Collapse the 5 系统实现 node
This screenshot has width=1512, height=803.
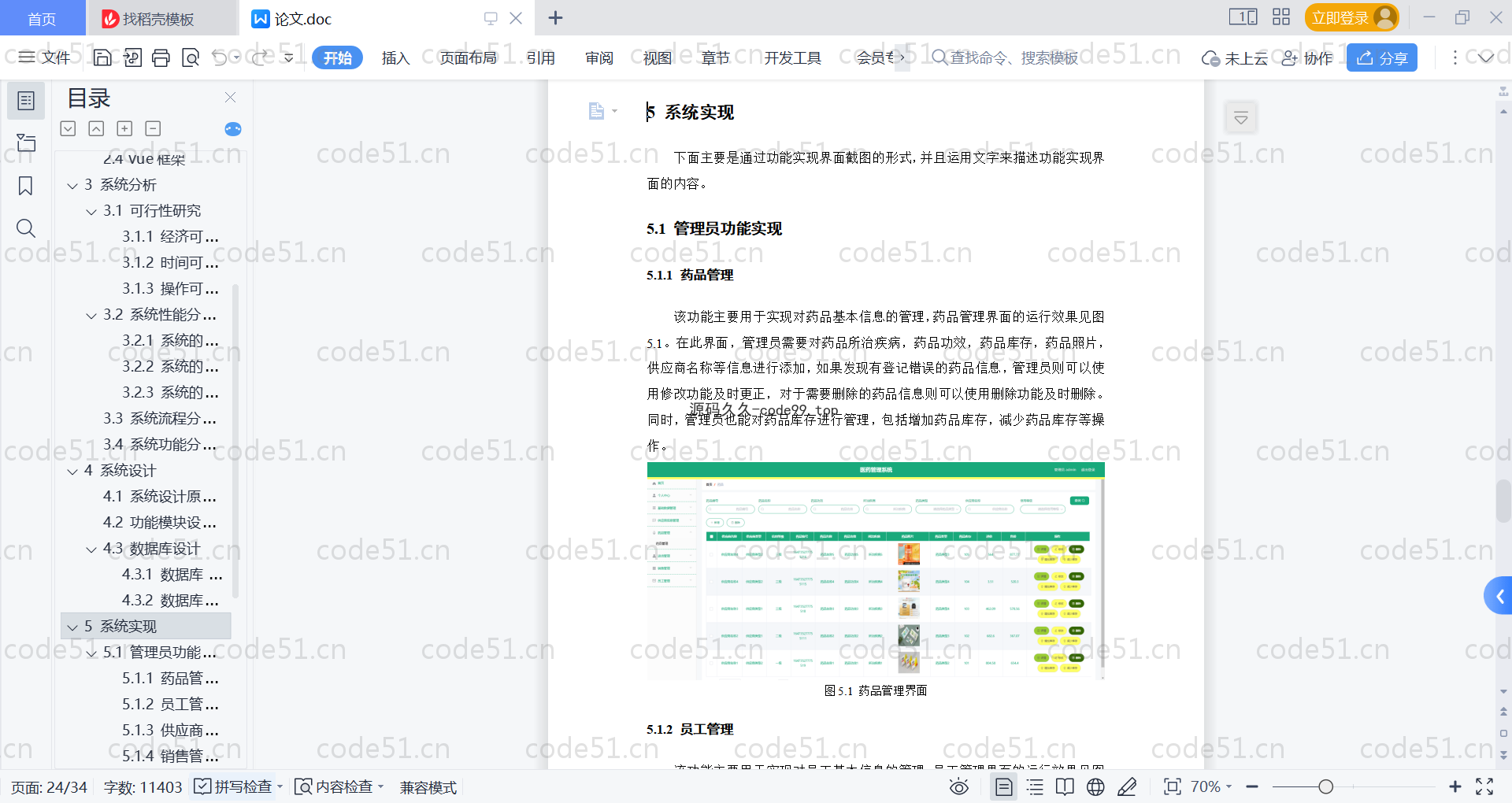pyautogui.click(x=72, y=627)
